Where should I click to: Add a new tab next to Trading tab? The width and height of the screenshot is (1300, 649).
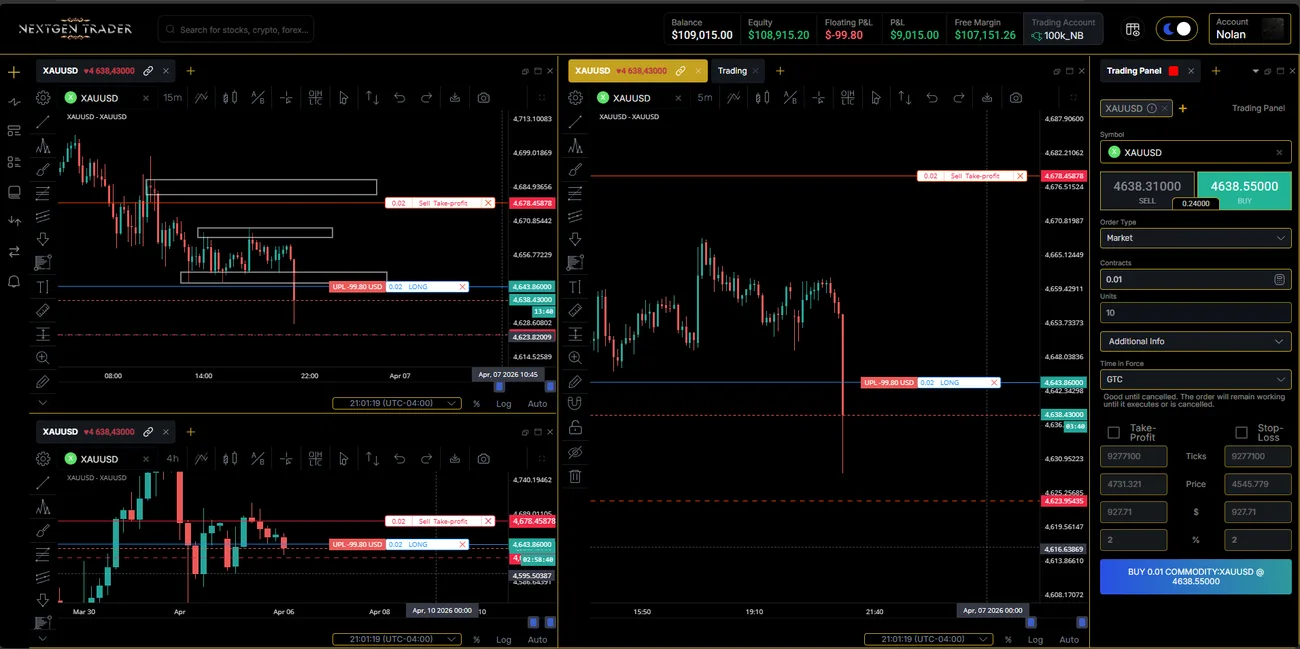[x=780, y=71]
